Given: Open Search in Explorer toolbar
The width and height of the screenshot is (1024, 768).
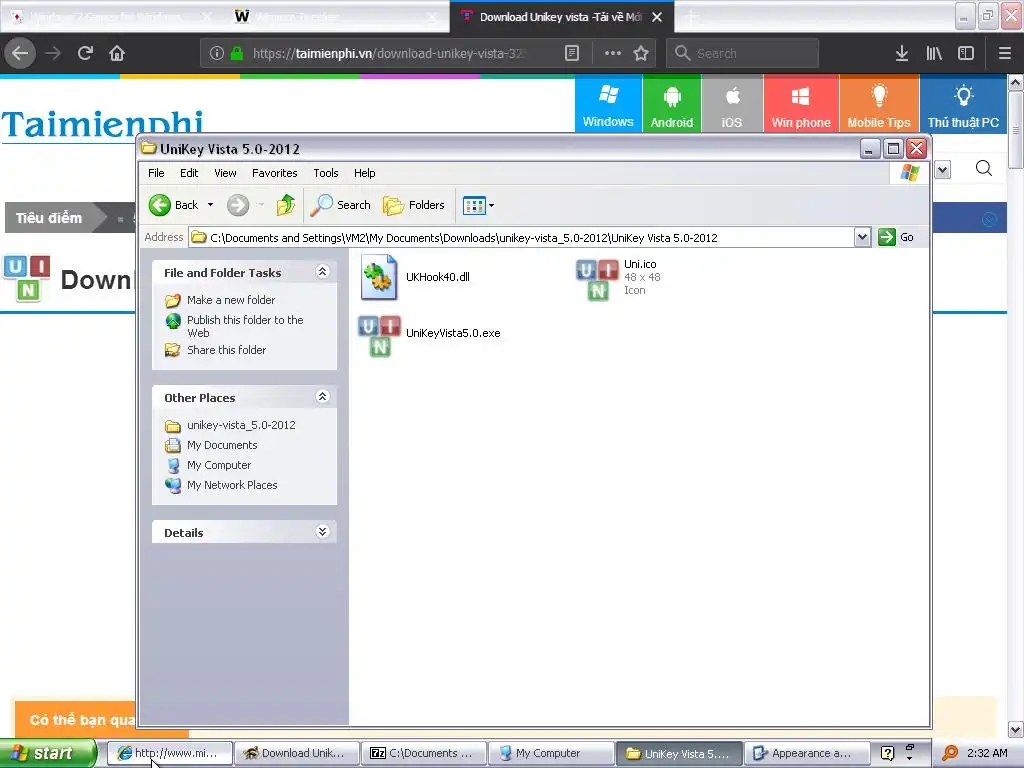Looking at the screenshot, I should click(x=340, y=205).
